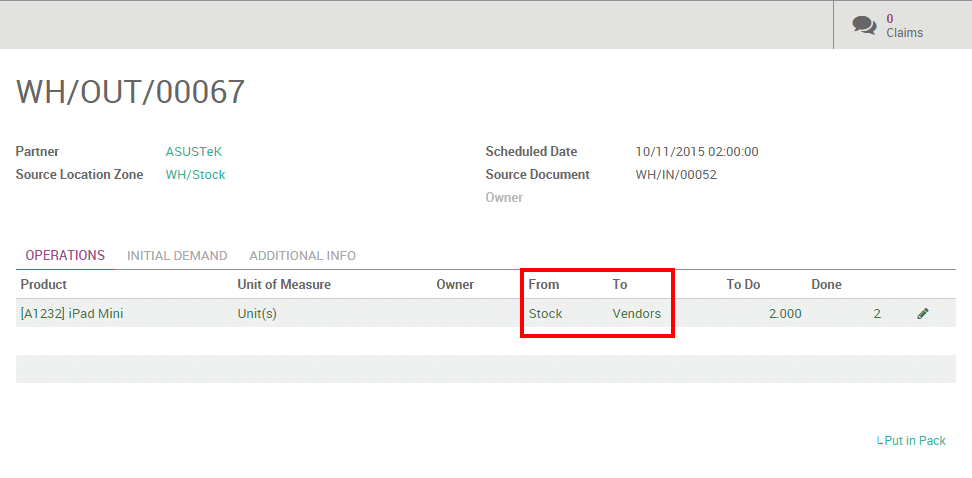The height and width of the screenshot is (478, 972).
Task: Sort by Unit of Measure column header
Action: point(284,285)
